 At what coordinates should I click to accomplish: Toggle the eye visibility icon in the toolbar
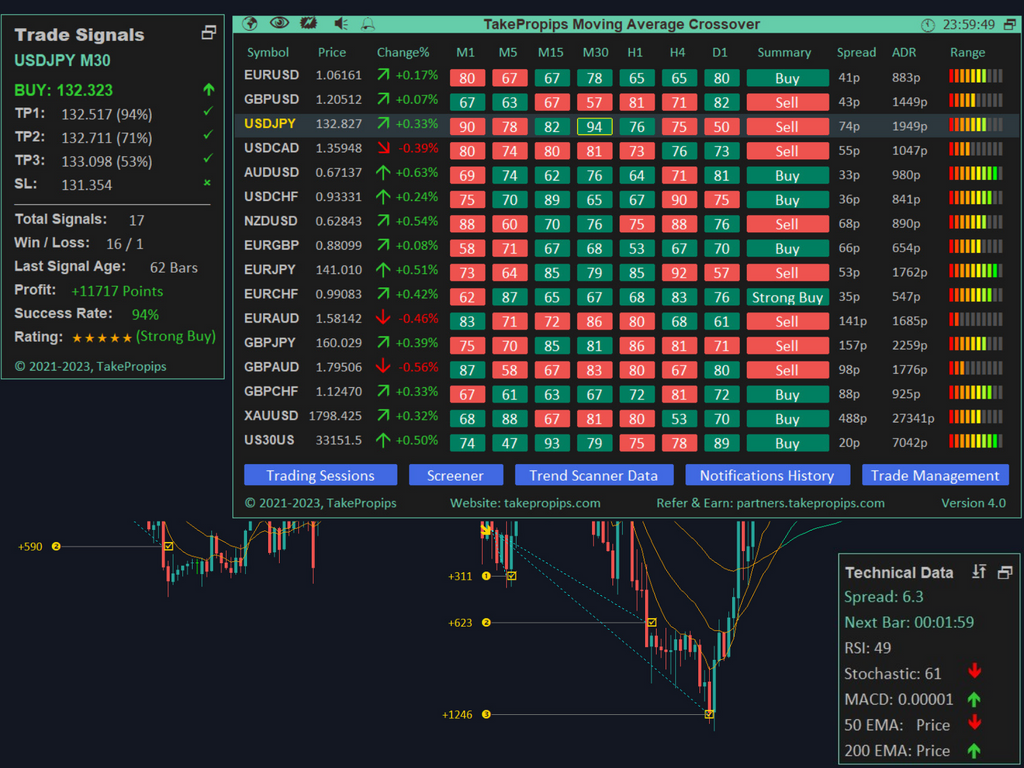[281, 23]
